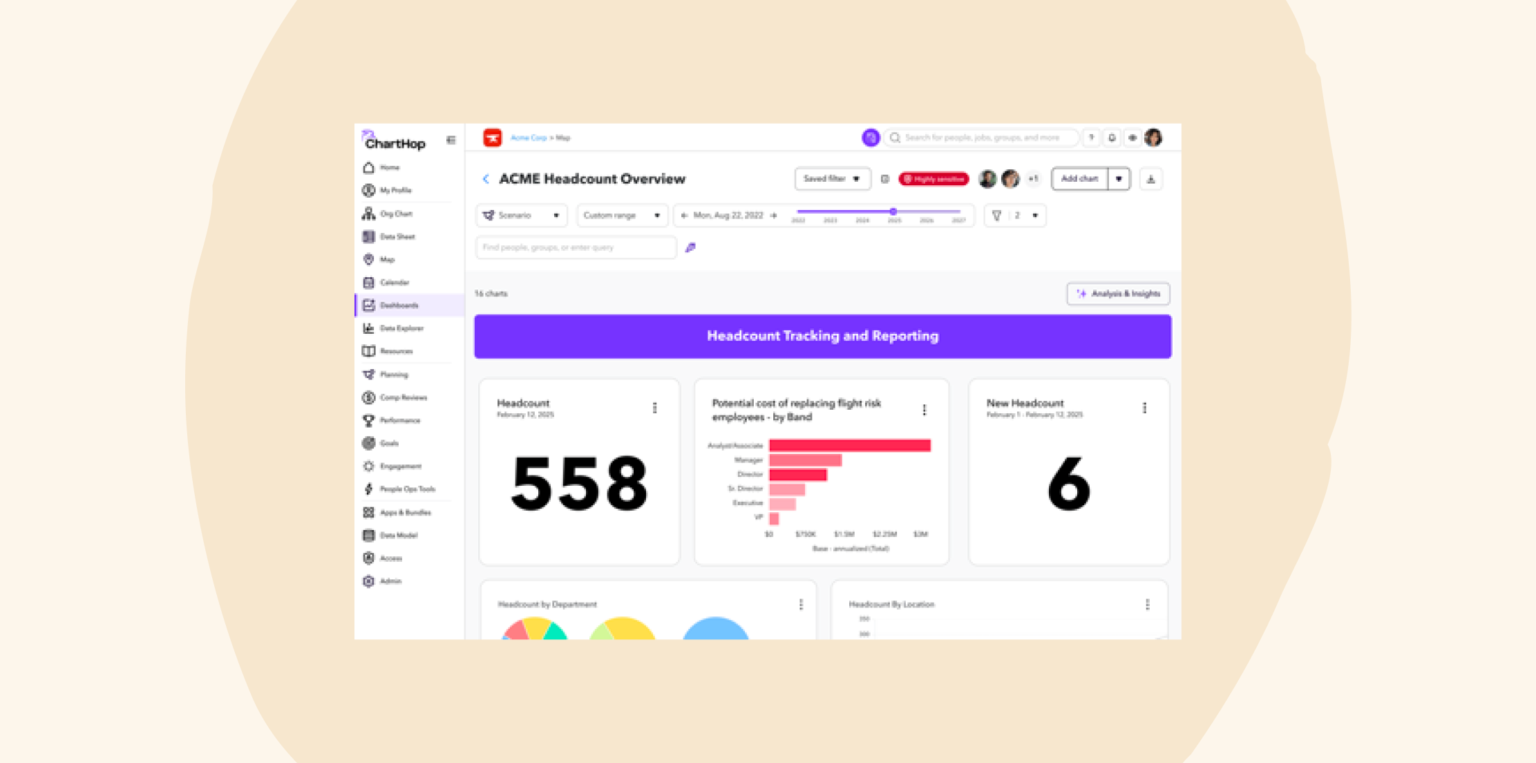Image resolution: width=1536 pixels, height=763 pixels.
Task: Click the ChartHop logo
Action: tap(394, 141)
